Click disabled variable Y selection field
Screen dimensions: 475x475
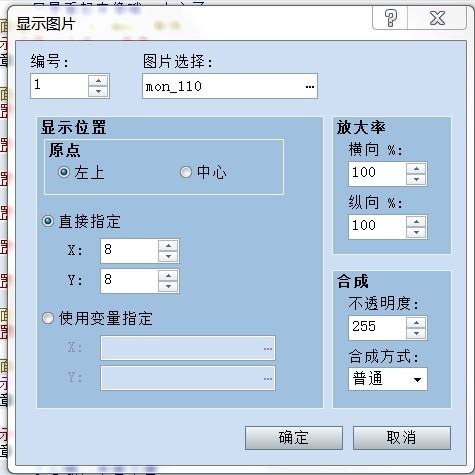(188, 378)
